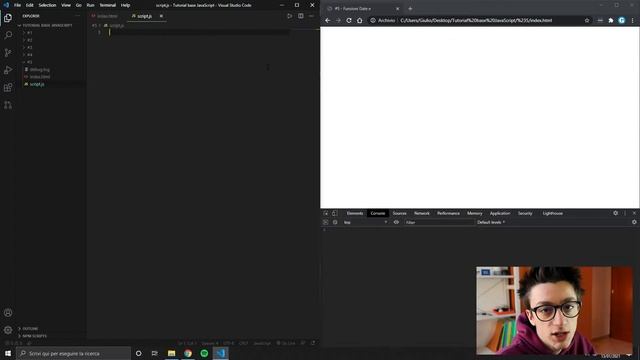Click the Chrome address bar URL
This screenshot has width=640, height=360.
tap(476, 20)
